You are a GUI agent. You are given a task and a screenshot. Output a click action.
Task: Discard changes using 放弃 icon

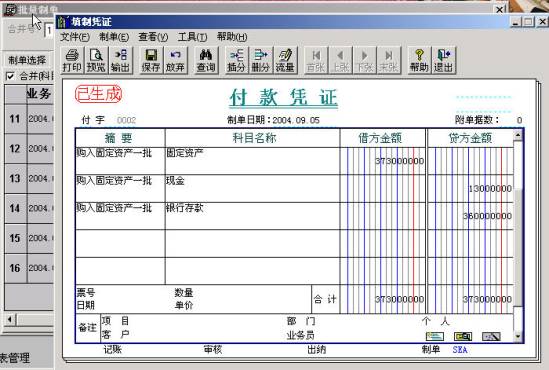point(175,61)
